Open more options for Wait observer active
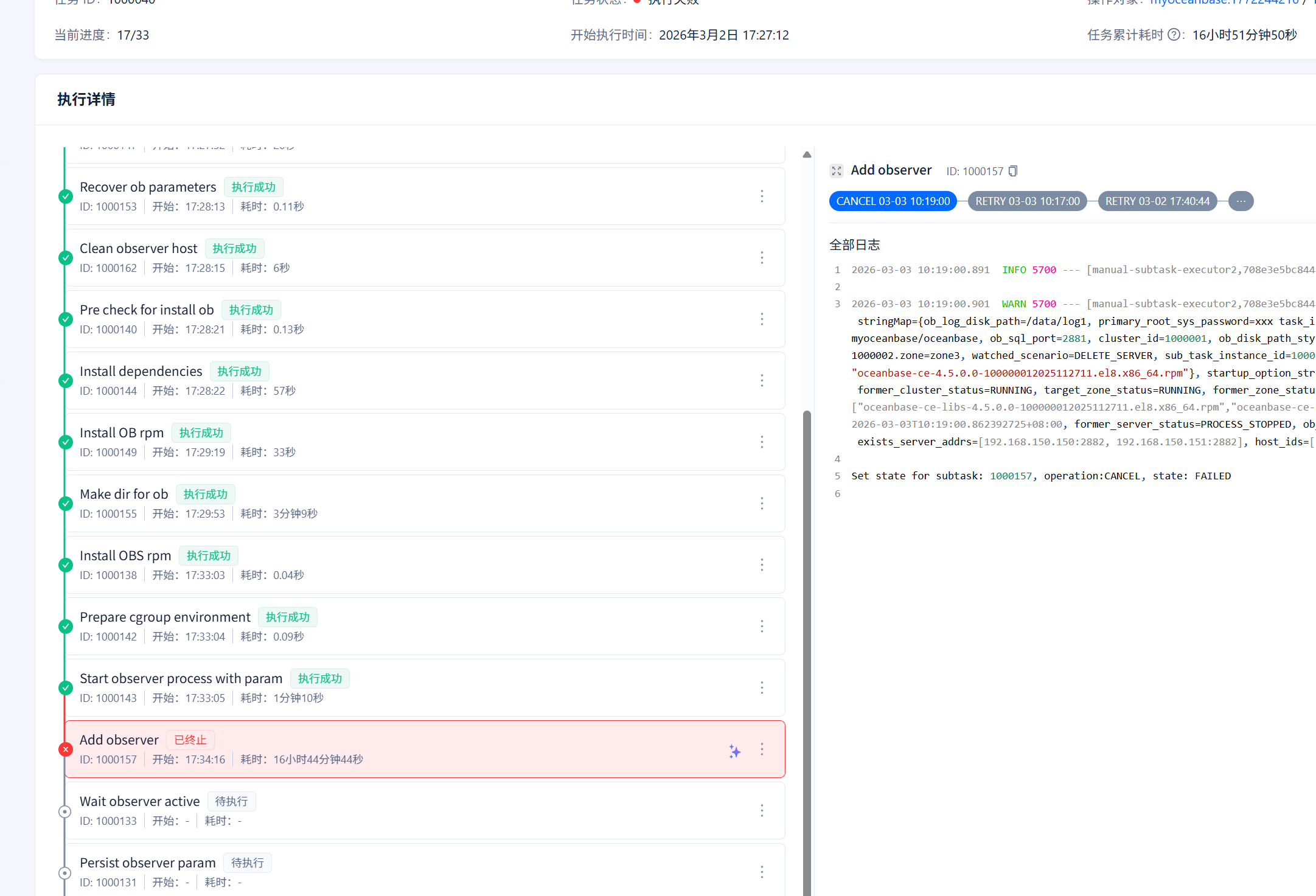 (762, 810)
